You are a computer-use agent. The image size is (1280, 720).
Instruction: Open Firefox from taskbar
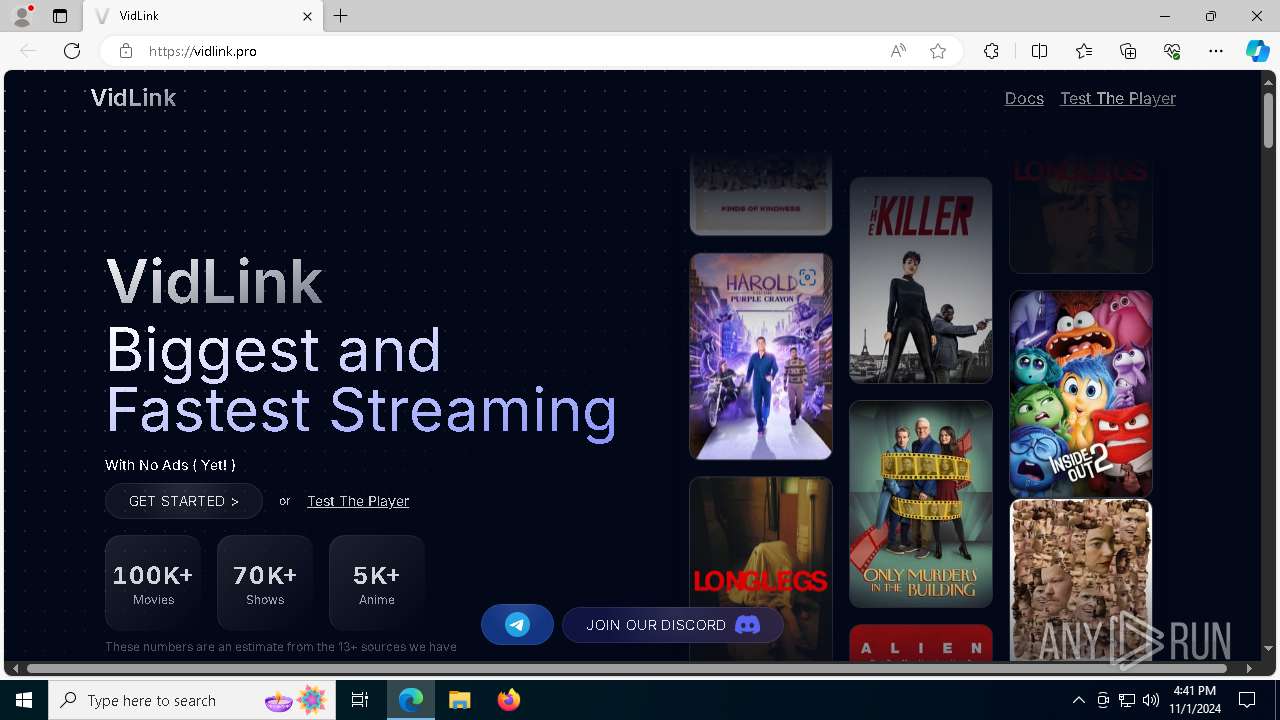pos(509,700)
